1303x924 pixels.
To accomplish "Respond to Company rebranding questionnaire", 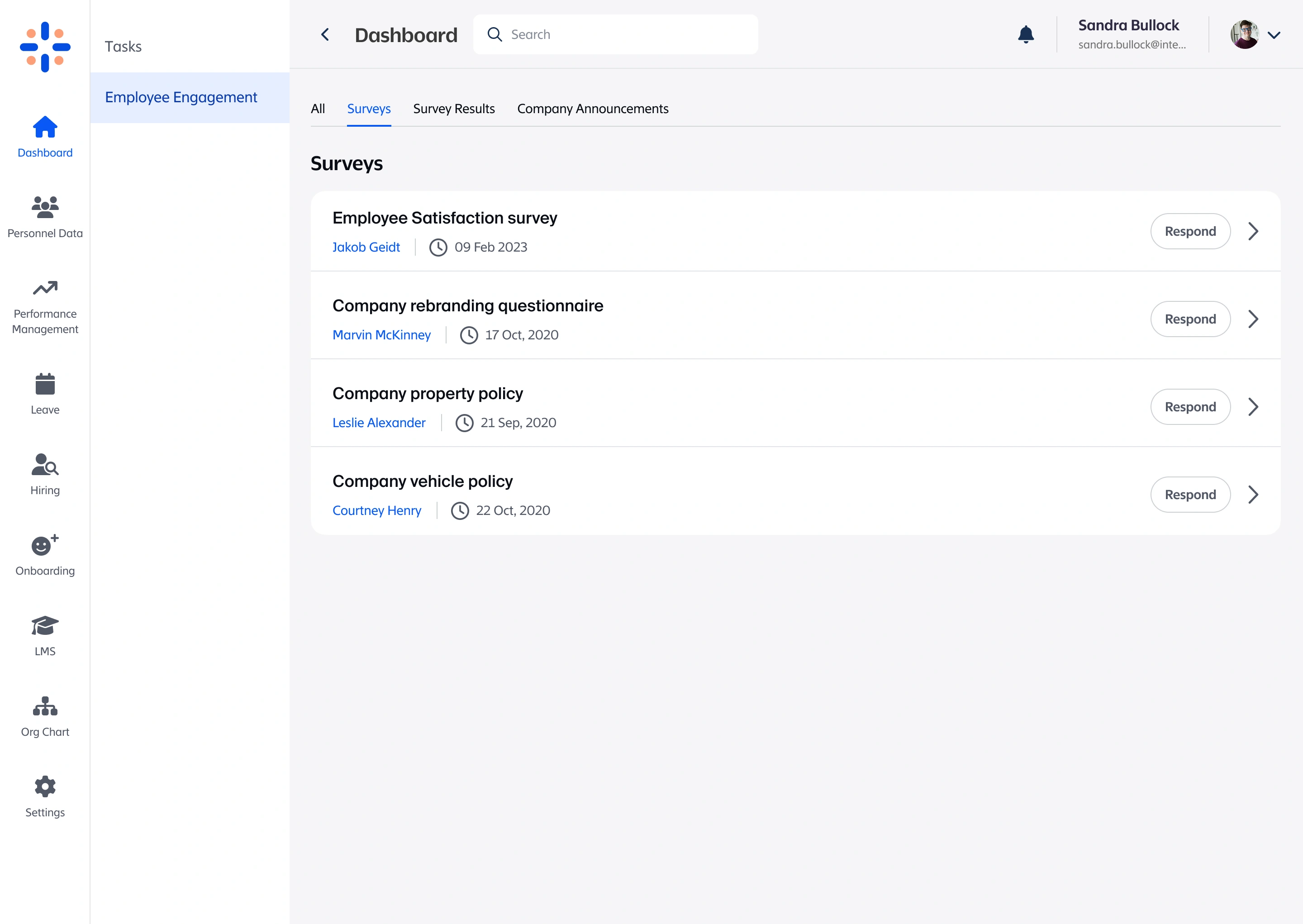I will pyautogui.click(x=1190, y=319).
